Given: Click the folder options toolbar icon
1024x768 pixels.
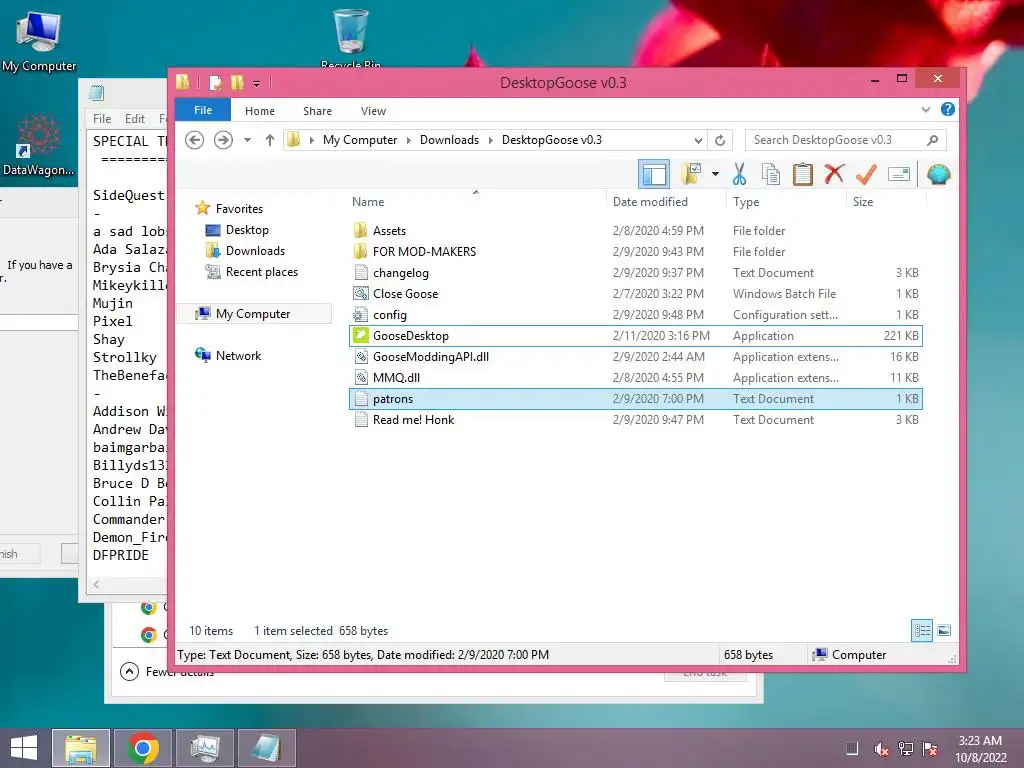Looking at the screenshot, I should coord(692,174).
